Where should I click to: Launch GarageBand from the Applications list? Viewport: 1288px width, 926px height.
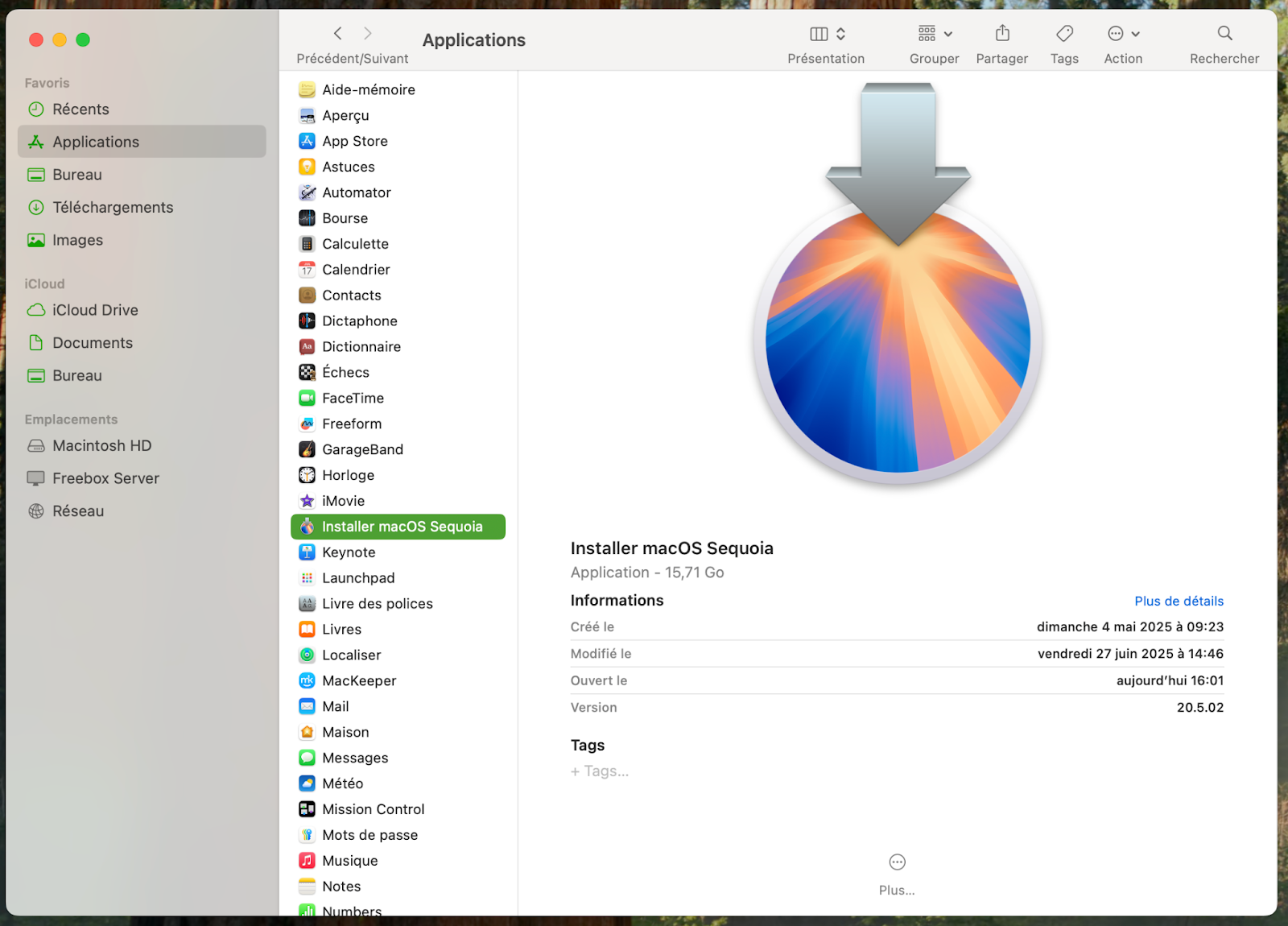pyautogui.click(x=362, y=449)
